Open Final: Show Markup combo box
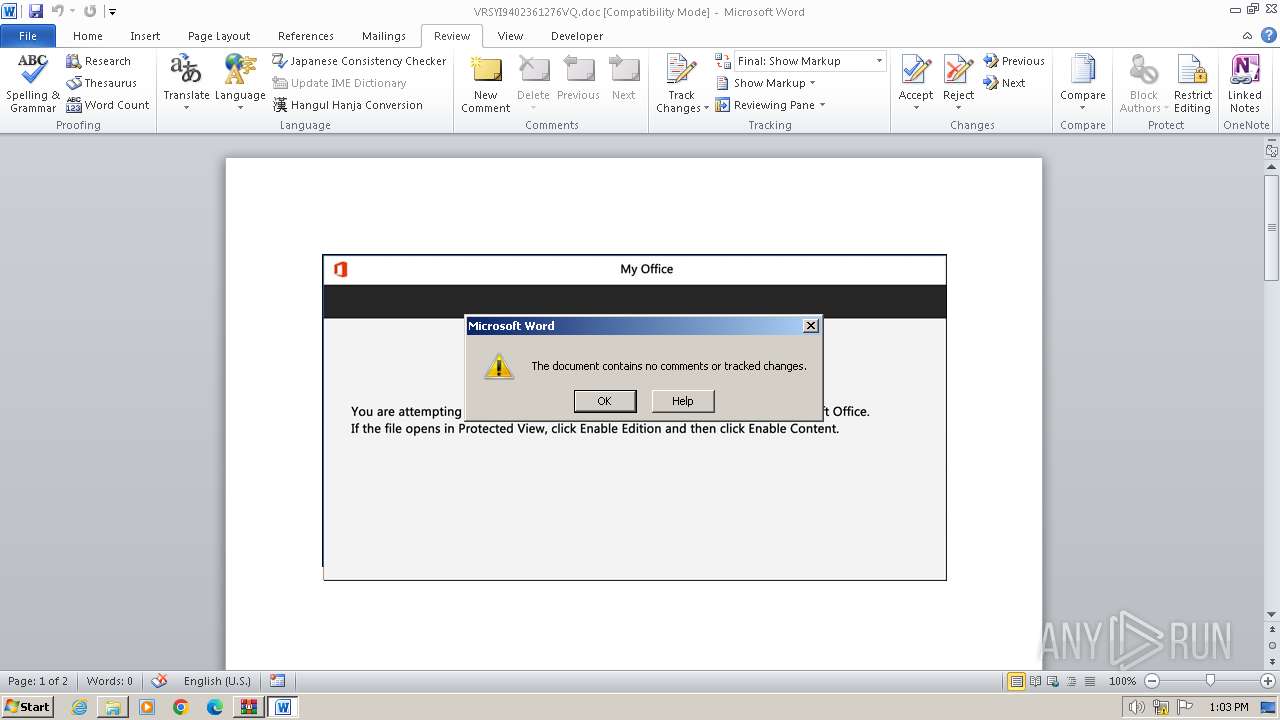1280x720 pixels. (x=810, y=61)
